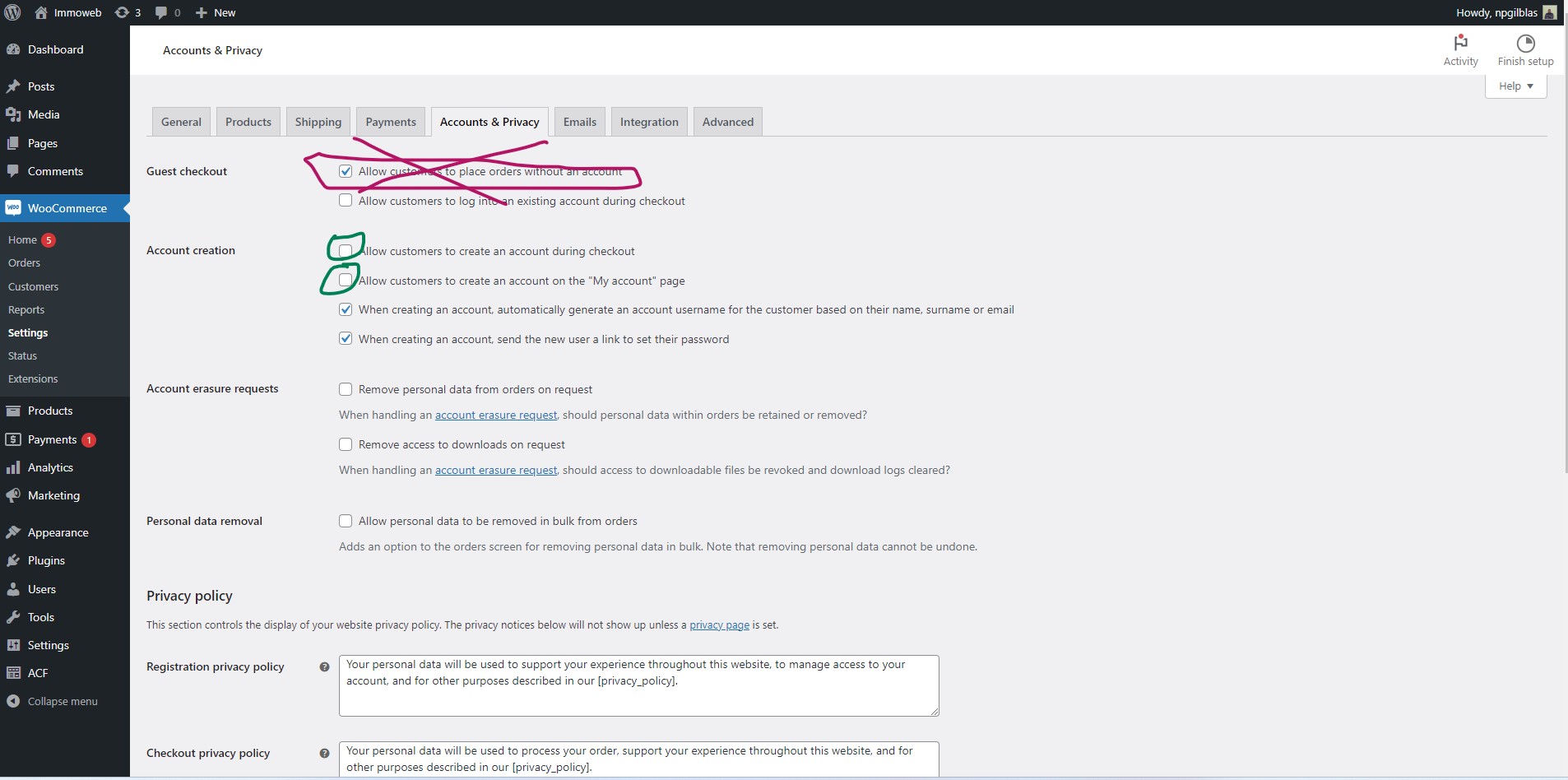The image size is (1568, 780).
Task: Open first account erasure request link
Action: (x=496, y=415)
